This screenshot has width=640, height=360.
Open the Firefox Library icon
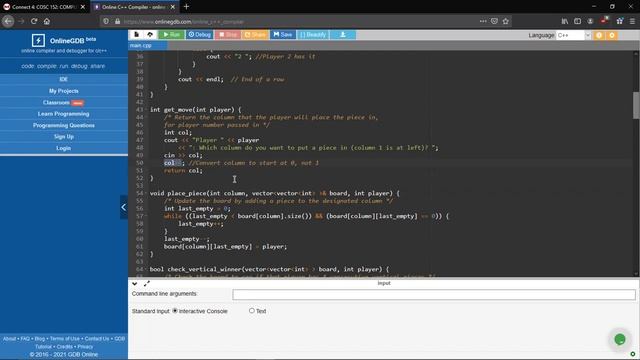point(564,21)
